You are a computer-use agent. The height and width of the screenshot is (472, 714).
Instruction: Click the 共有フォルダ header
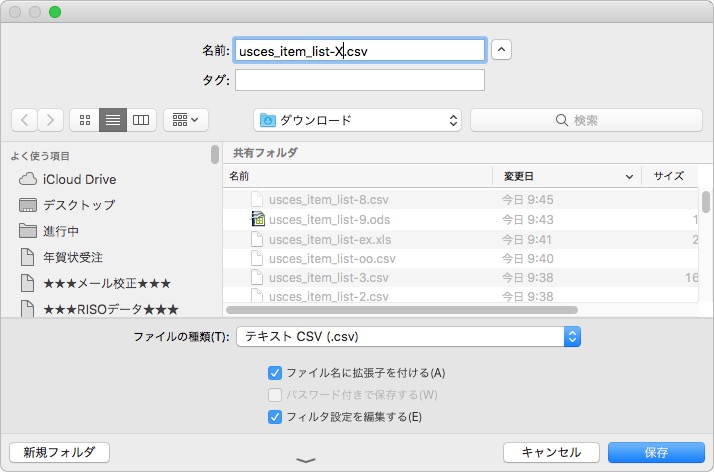click(265, 153)
